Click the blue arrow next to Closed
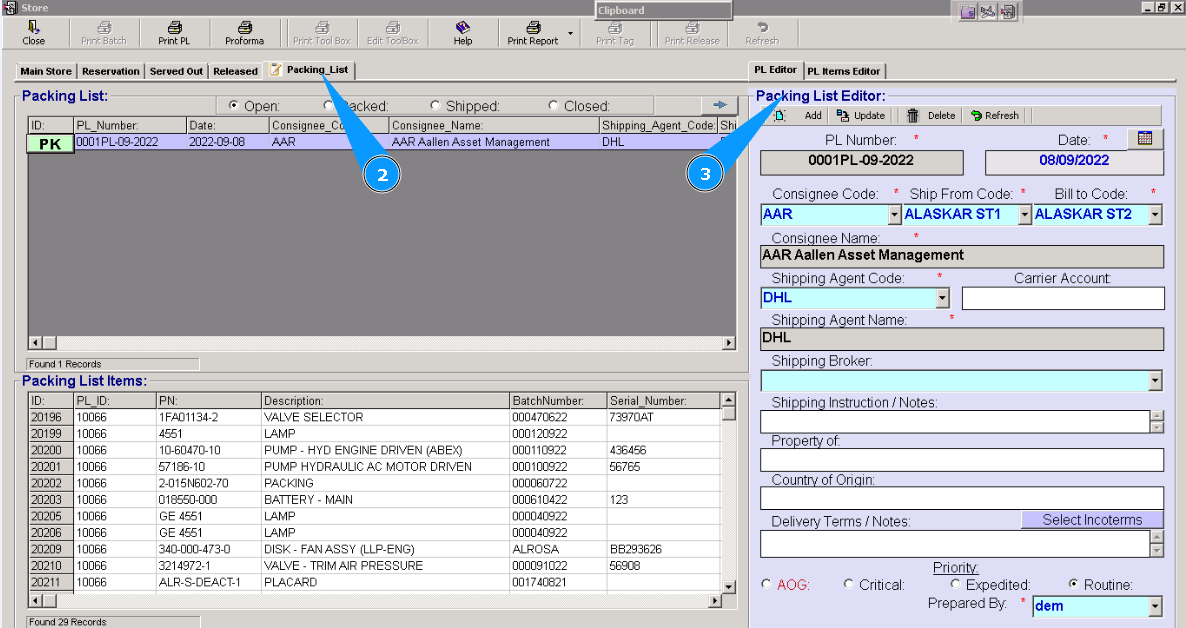This screenshot has height=628, width=1186. coord(718,105)
